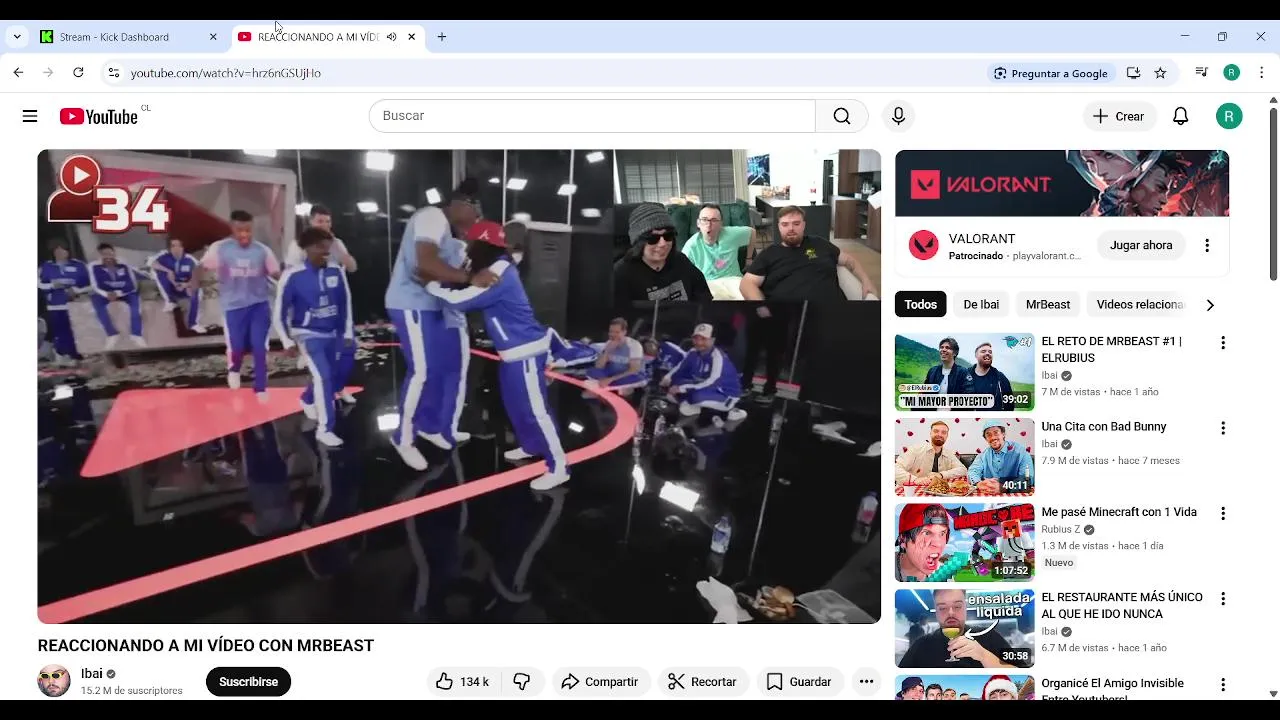
Task: Click the Valorant advertiser round logo
Action: pyautogui.click(x=923, y=245)
